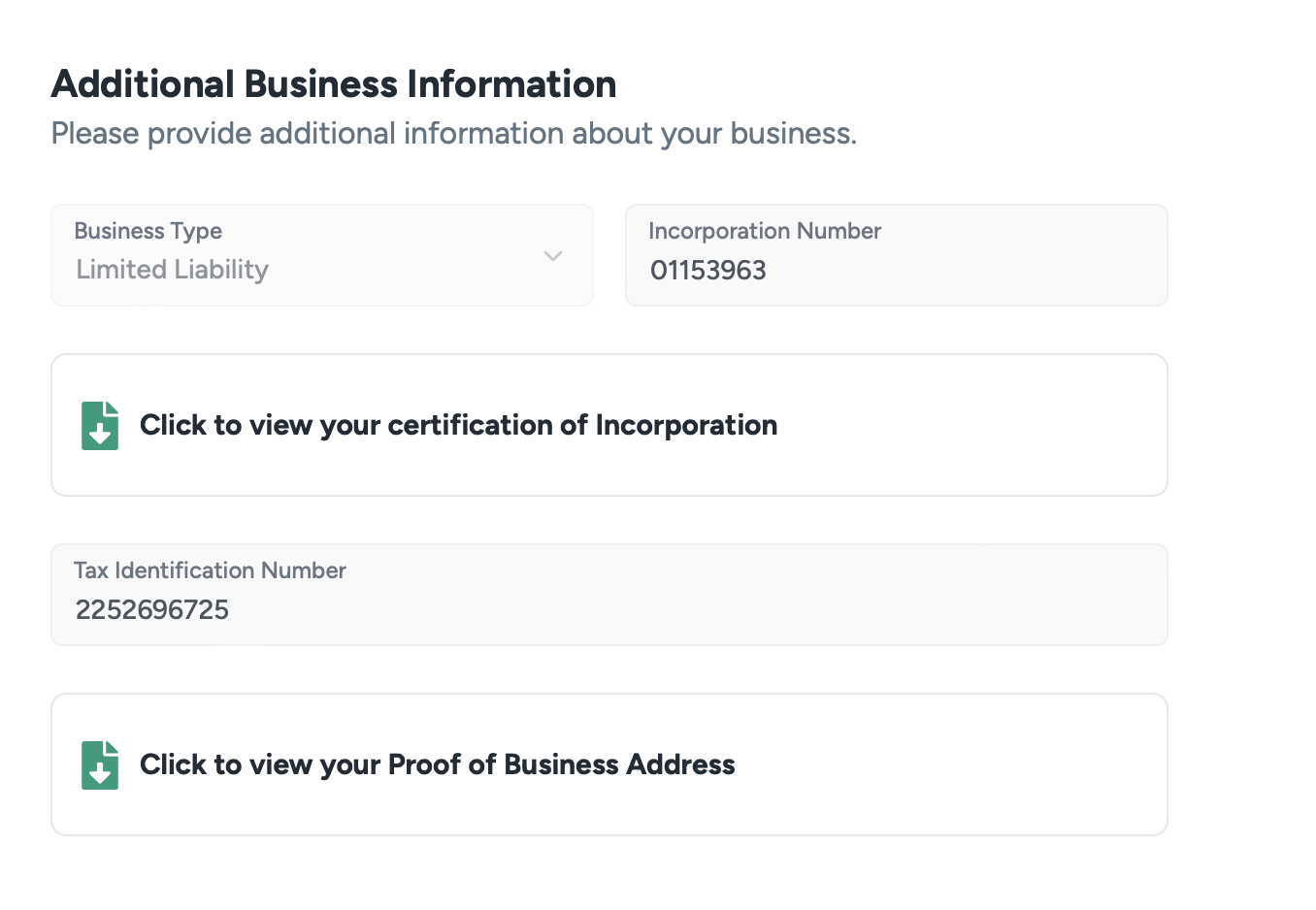This screenshot has height=910, width=1316.
Task: Open 'Click to view your certification of Incorporation'
Action: (x=458, y=425)
